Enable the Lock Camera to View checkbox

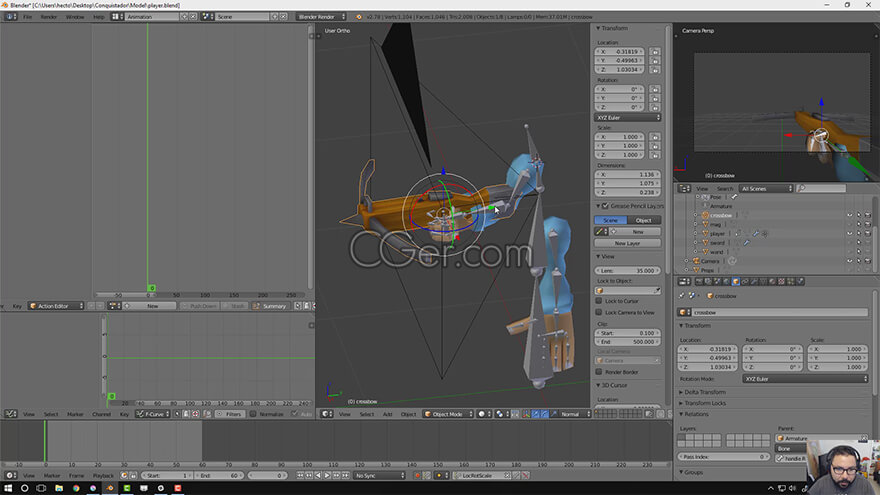(x=599, y=312)
